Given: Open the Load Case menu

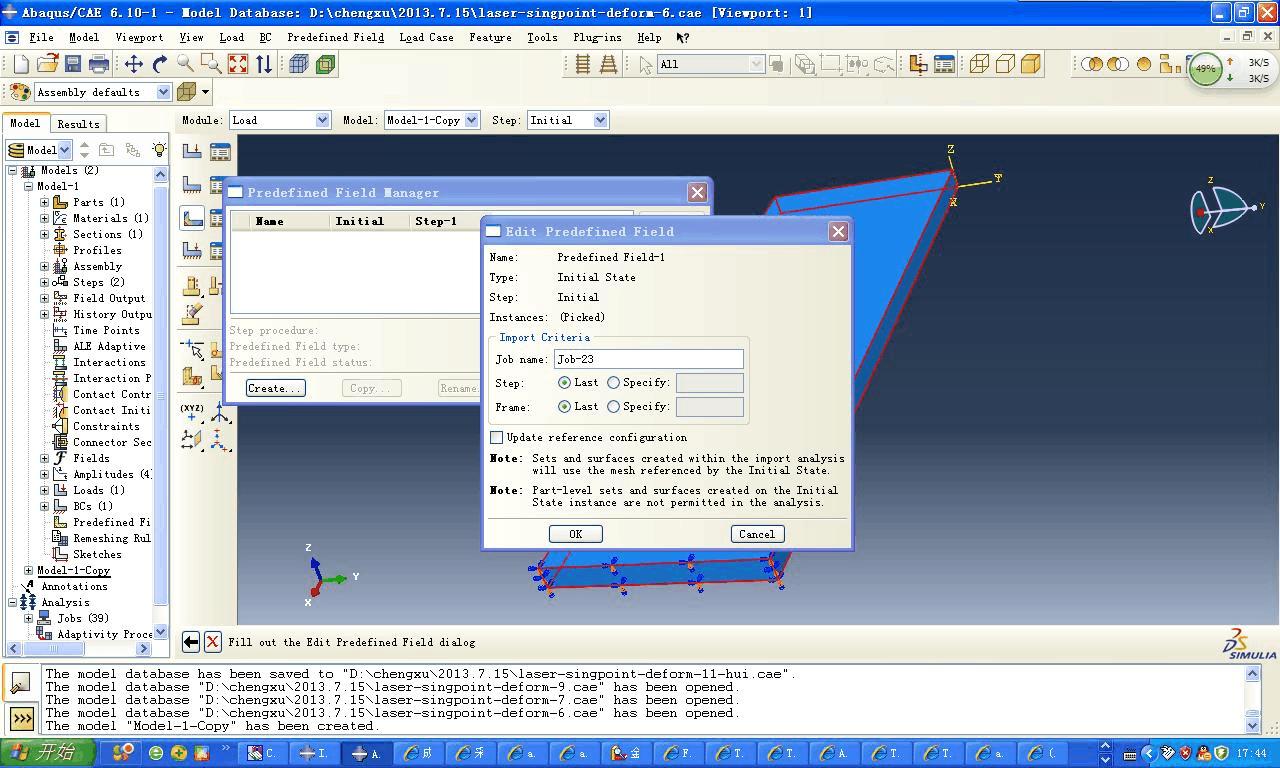Looking at the screenshot, I should [426, 38].
